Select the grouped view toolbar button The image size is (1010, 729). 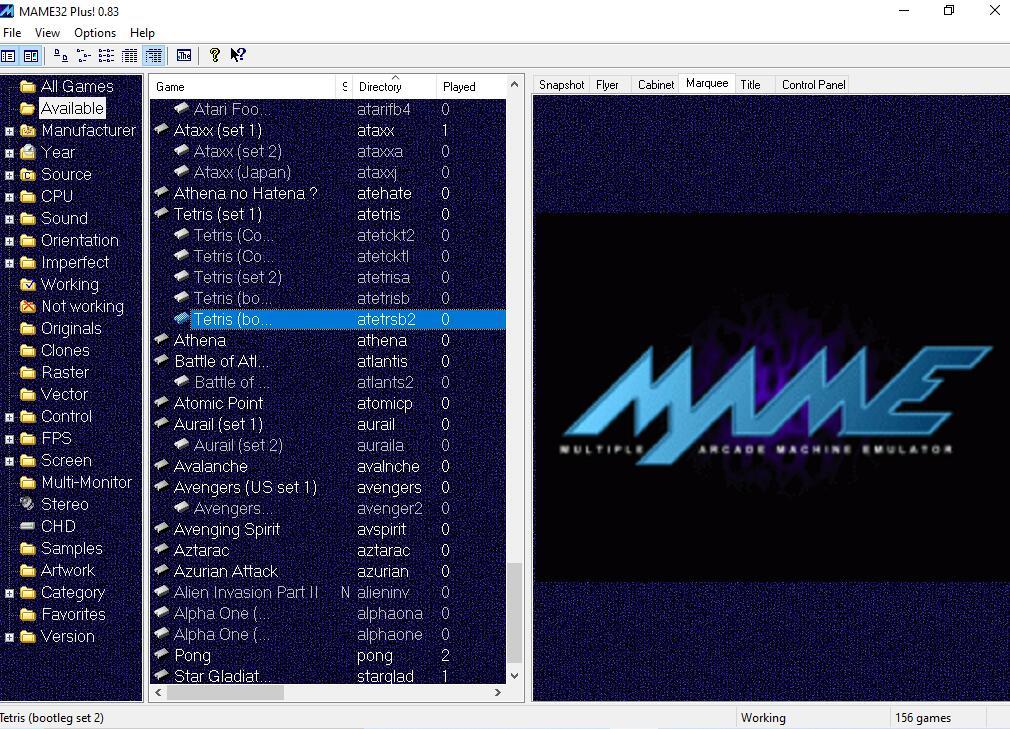coord(153,56)
